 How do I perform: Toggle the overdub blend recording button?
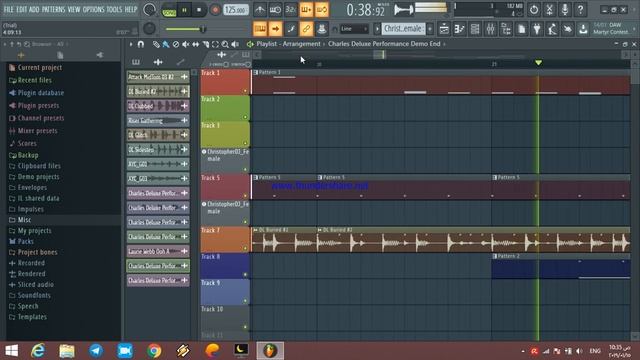pos(306,10)
